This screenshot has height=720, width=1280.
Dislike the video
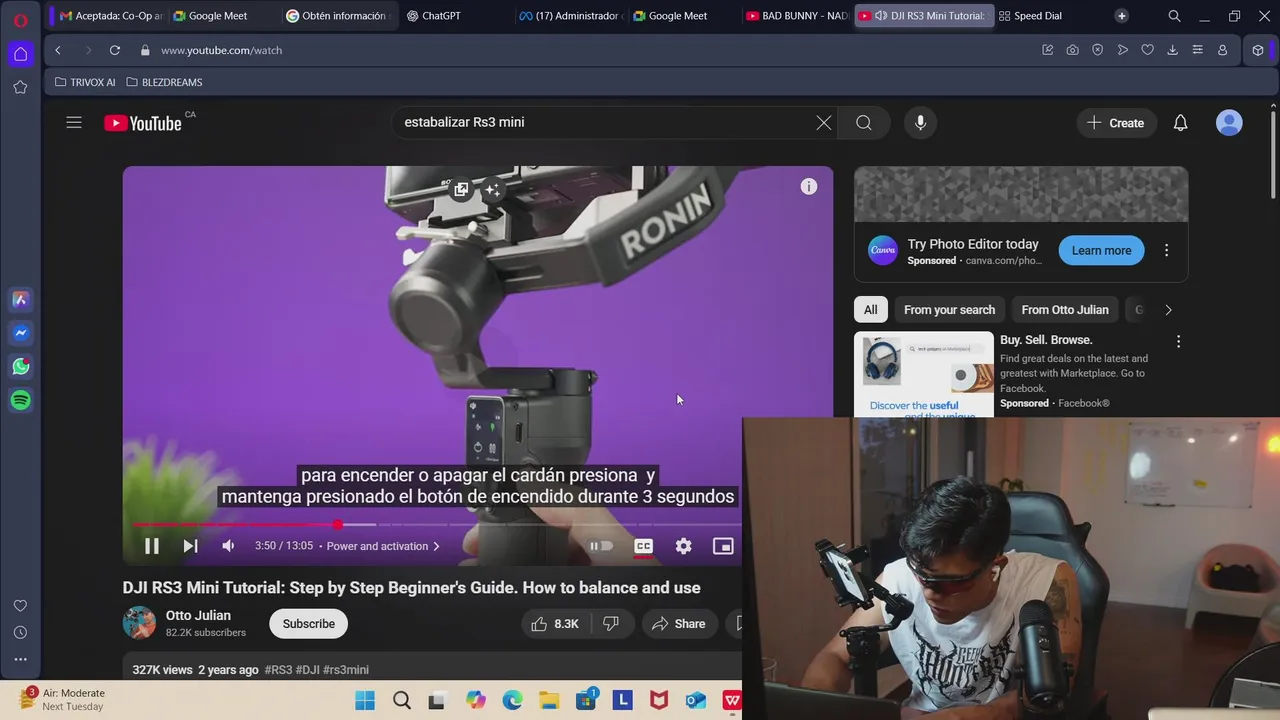coord(611,624)
